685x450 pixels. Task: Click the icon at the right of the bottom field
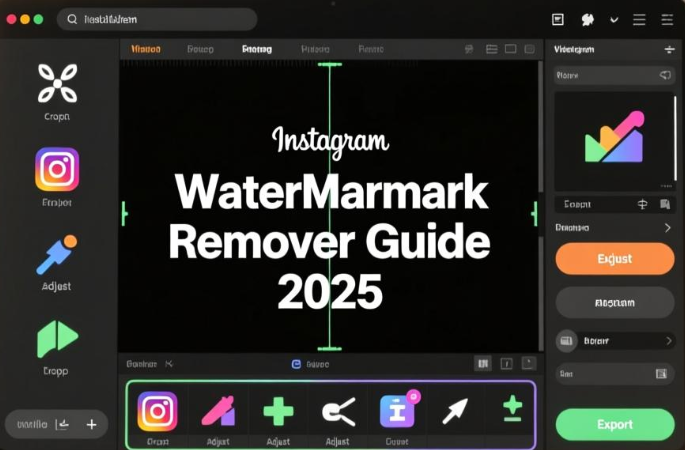tap(661, 374)
